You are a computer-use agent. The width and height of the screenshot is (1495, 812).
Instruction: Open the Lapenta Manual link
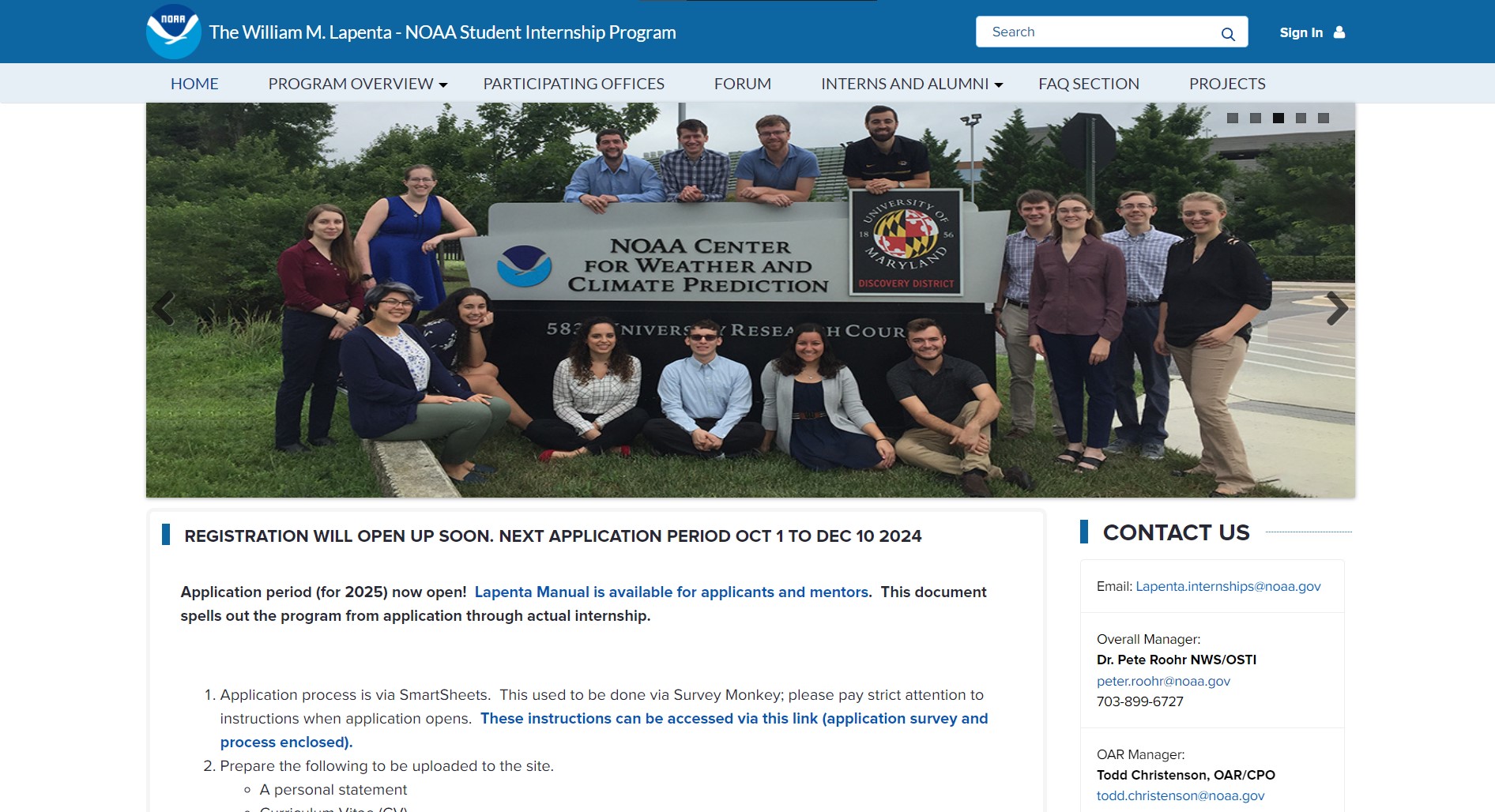(671, 592)
